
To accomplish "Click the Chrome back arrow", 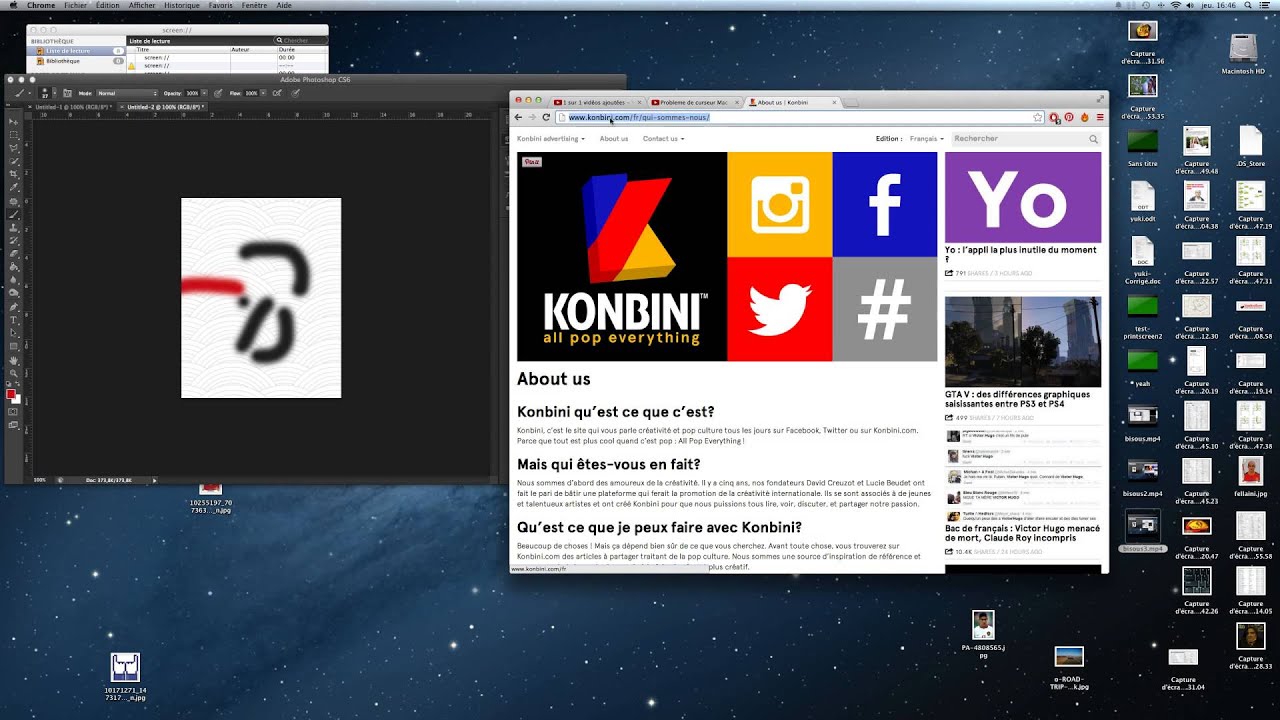I will [518, 117].
